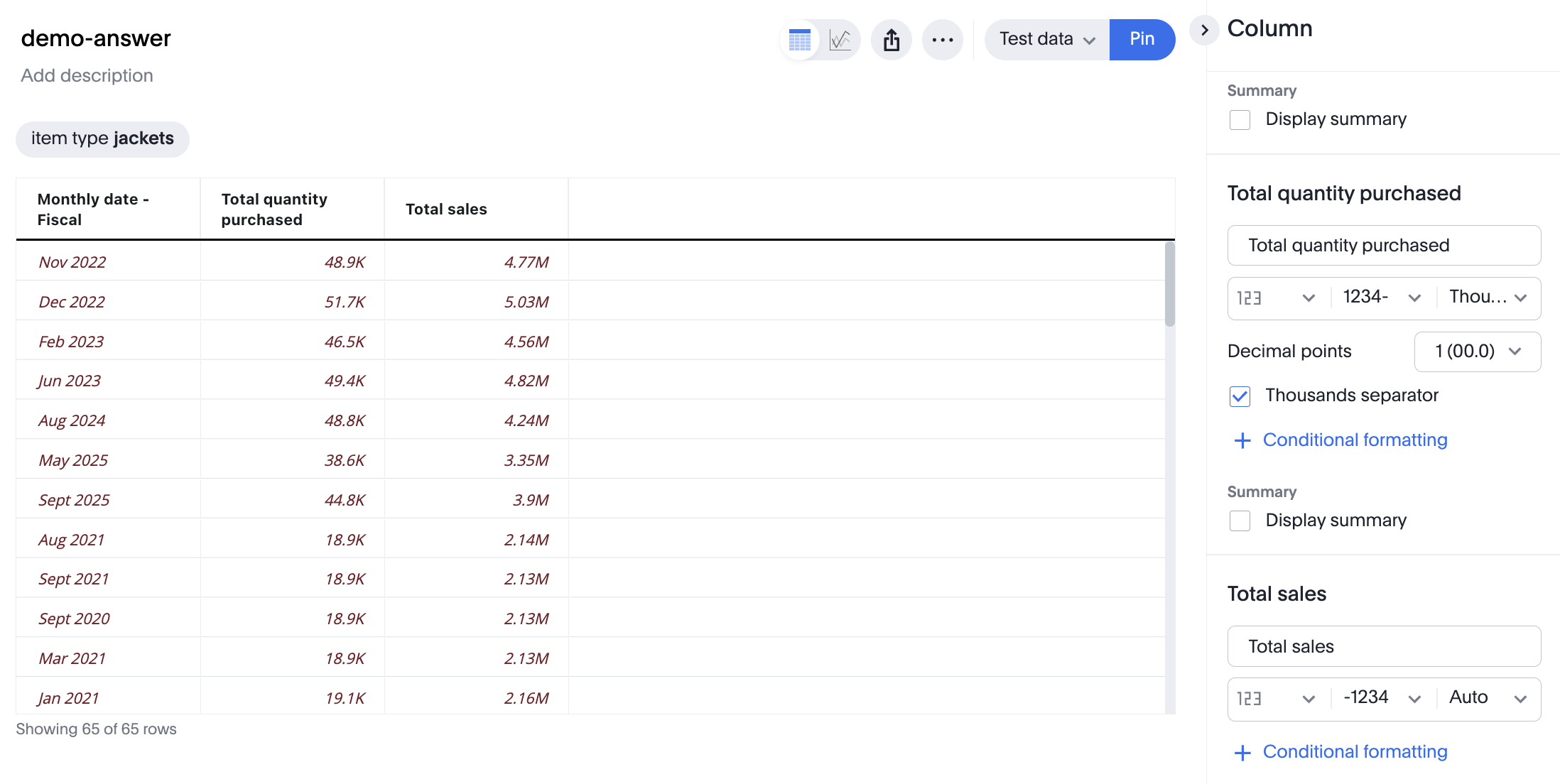Click the item type jackets filter chip
The width and height of the screenshot is (1560, 784).
(102, 138)
